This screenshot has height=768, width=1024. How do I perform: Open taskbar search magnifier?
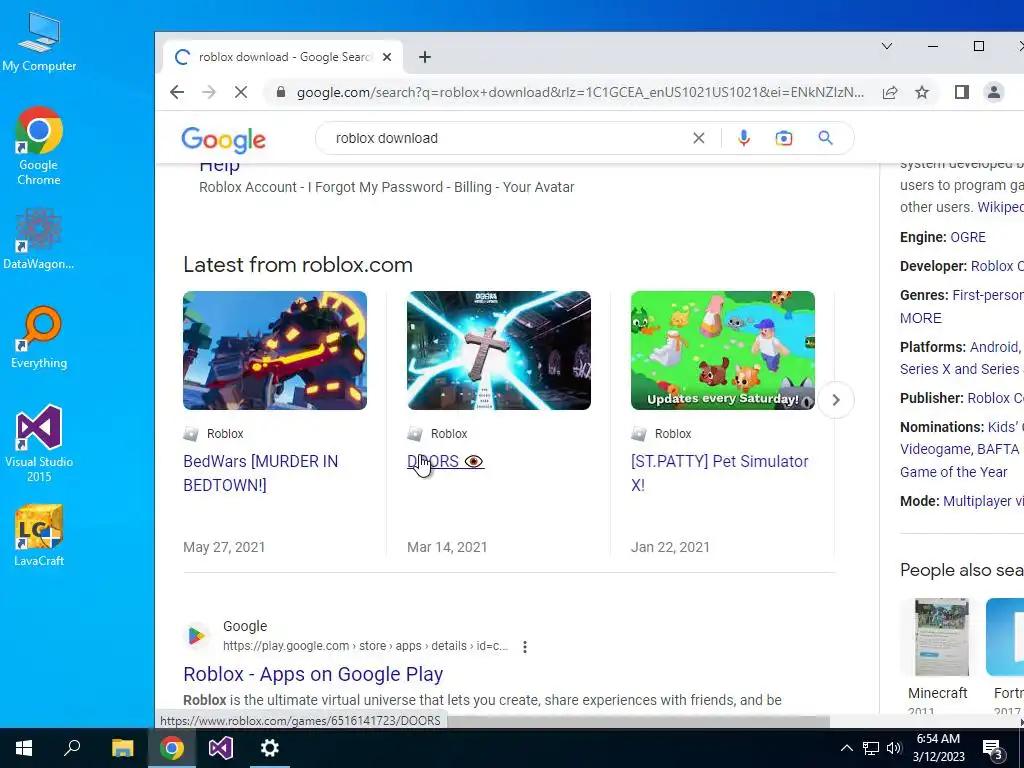click(x=72, y=748)
